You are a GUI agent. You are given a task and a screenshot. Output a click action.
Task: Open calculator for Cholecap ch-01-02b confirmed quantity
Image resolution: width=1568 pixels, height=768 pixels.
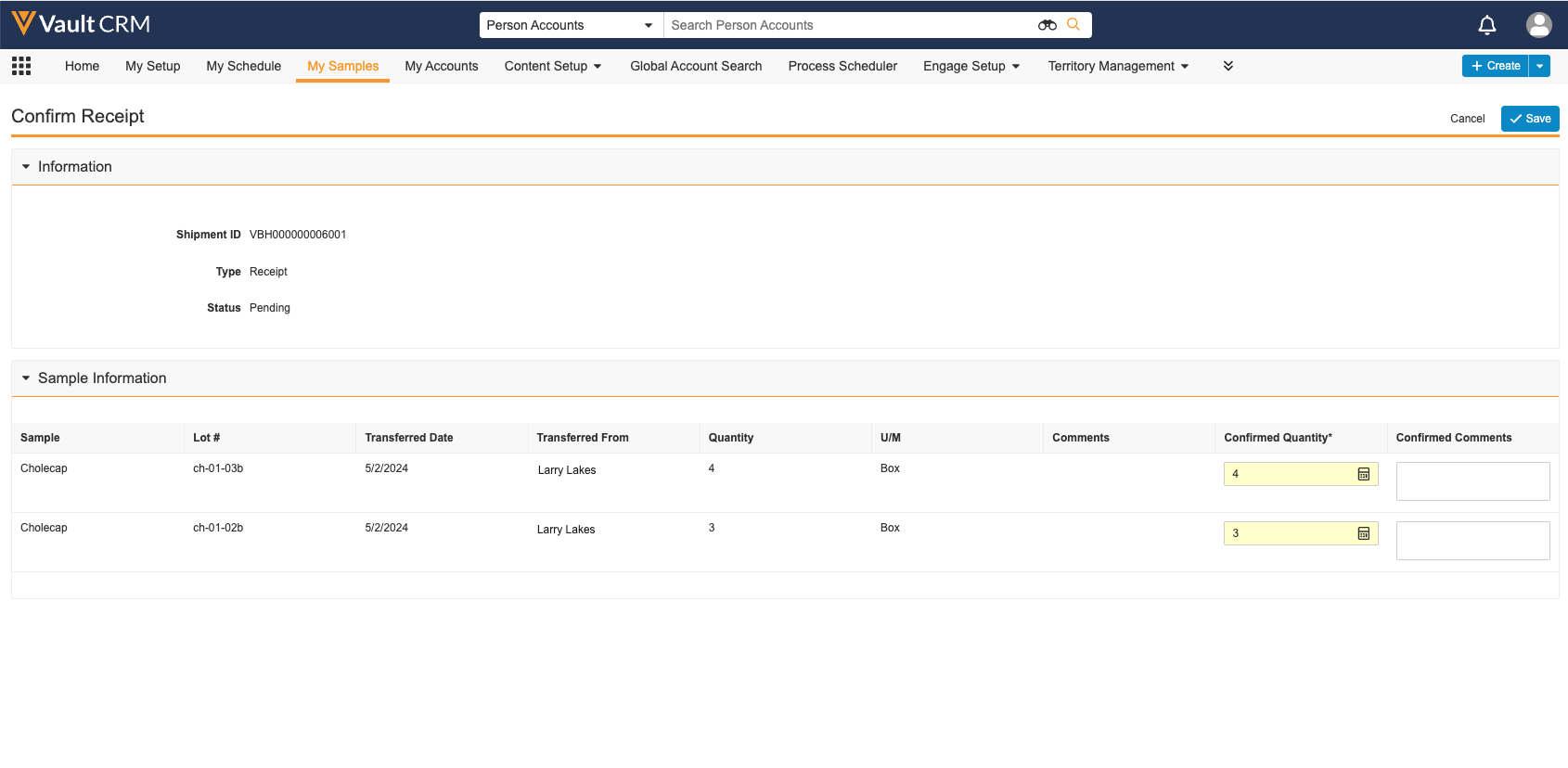pos(1363,533)
